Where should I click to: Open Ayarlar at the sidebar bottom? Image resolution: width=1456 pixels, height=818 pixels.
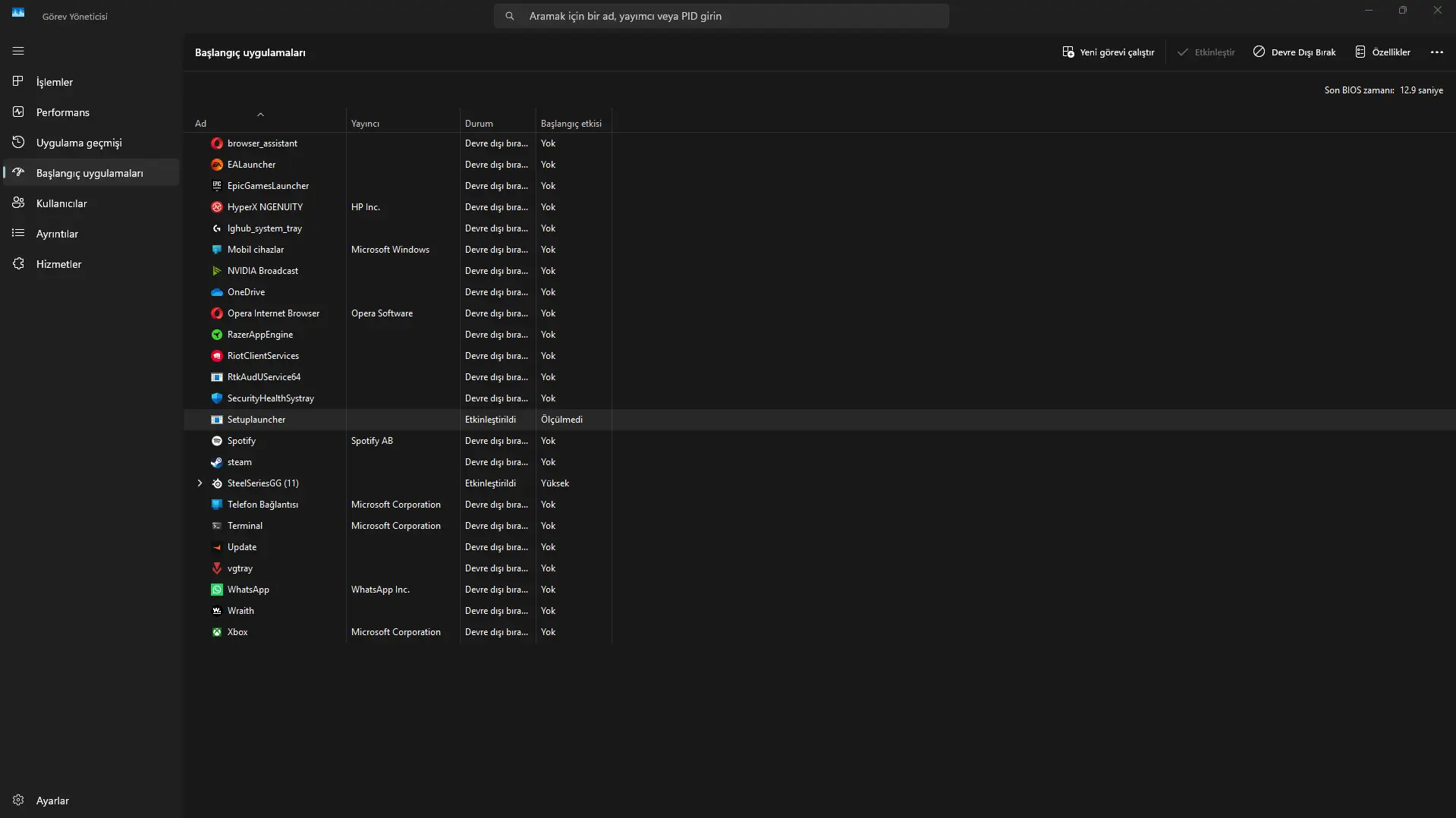tap(91, 801)
